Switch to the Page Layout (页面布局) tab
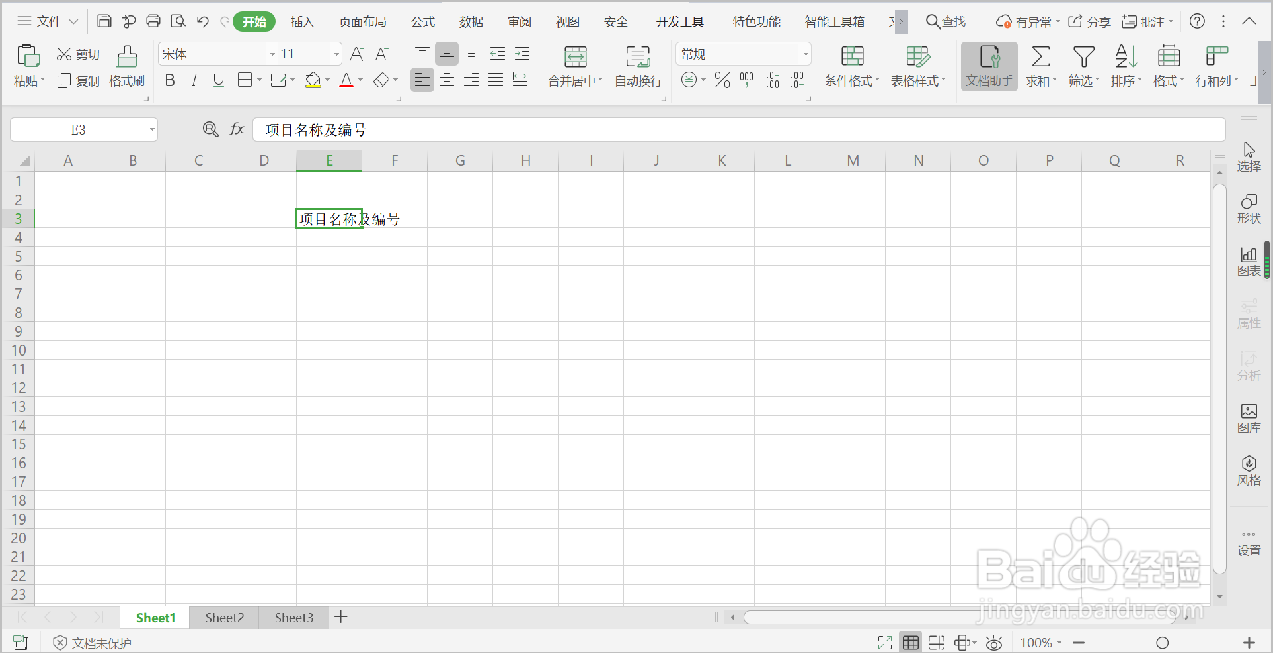This screenshot has width=1273, height=653. point(362,21)
